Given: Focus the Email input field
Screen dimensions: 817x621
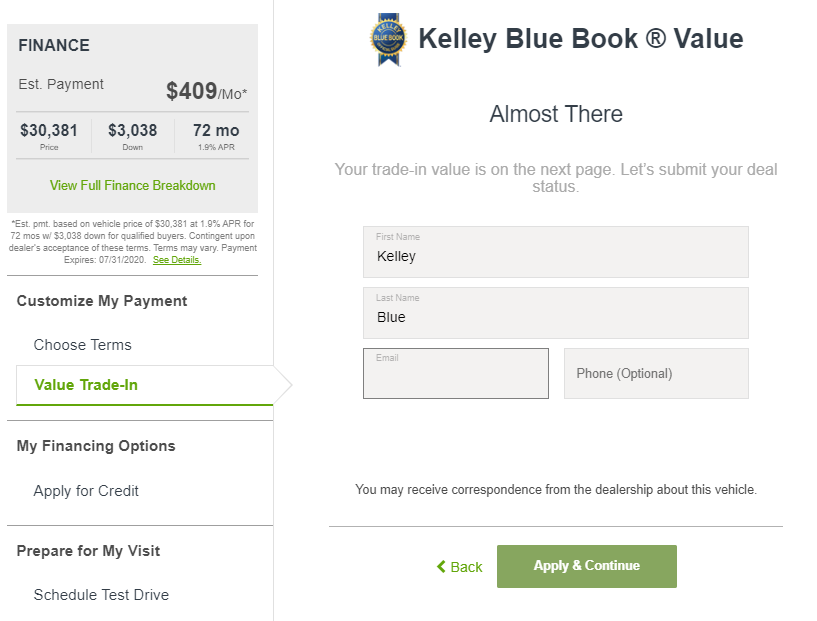Looking at the screenshot, I should [x=455, y=374].
